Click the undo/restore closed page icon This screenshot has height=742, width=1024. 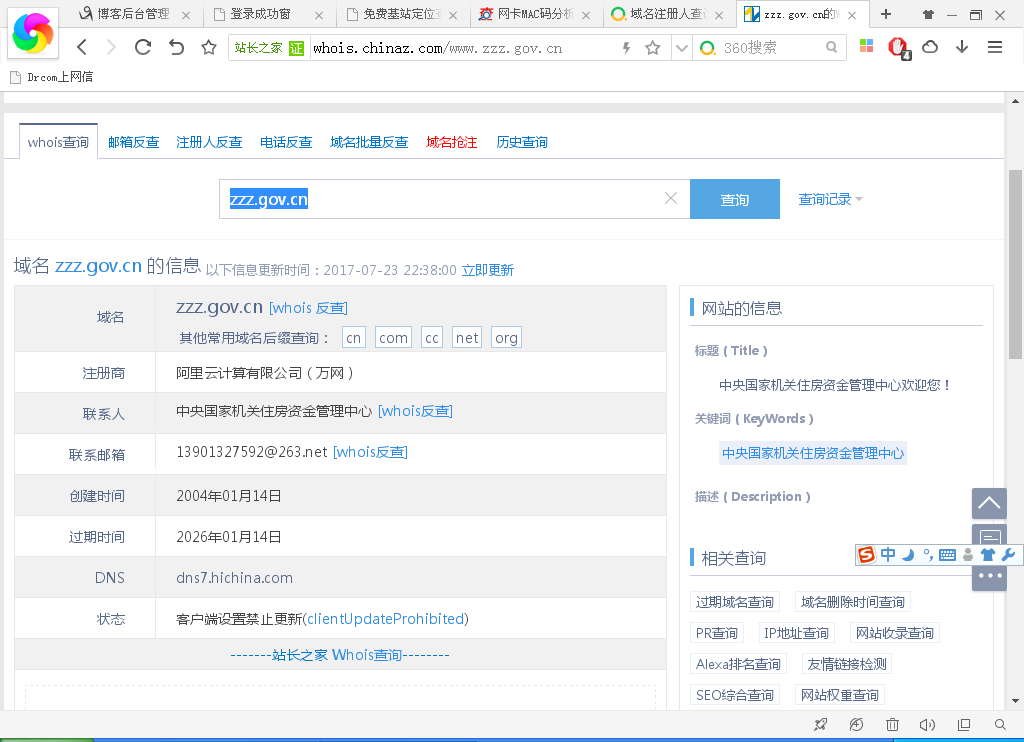(x=176, y=47)
